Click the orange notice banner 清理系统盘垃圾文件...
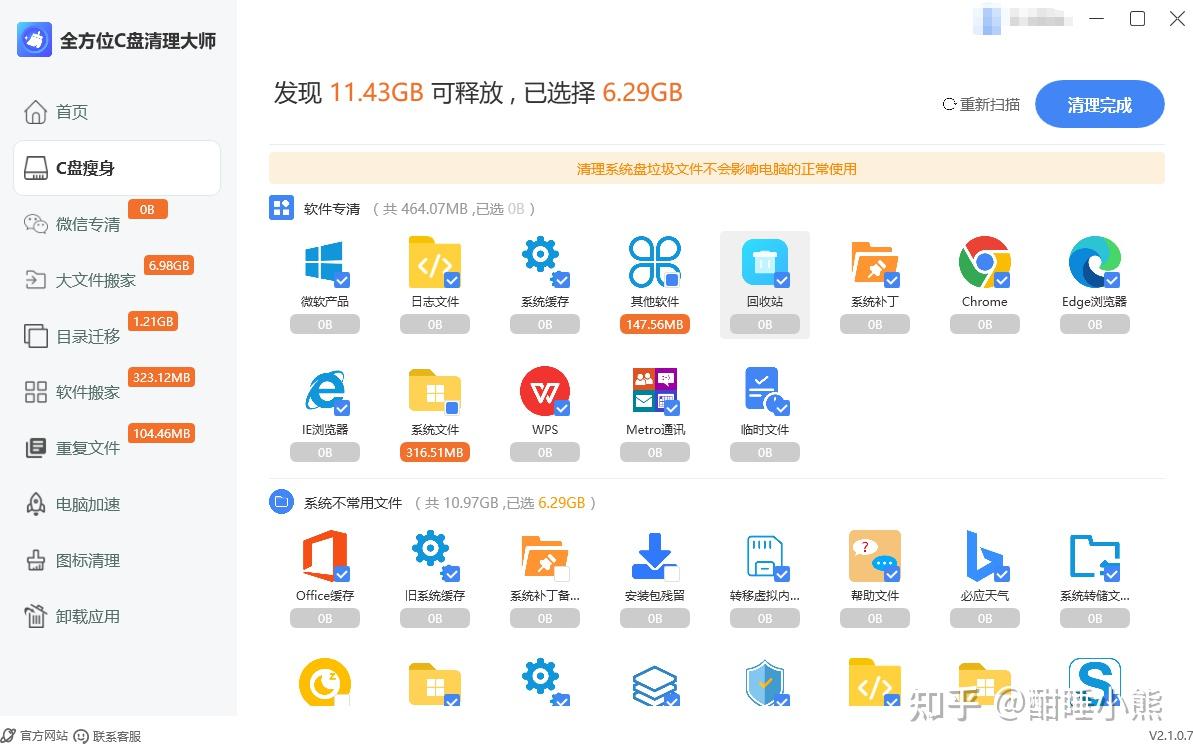 [717, 169]
